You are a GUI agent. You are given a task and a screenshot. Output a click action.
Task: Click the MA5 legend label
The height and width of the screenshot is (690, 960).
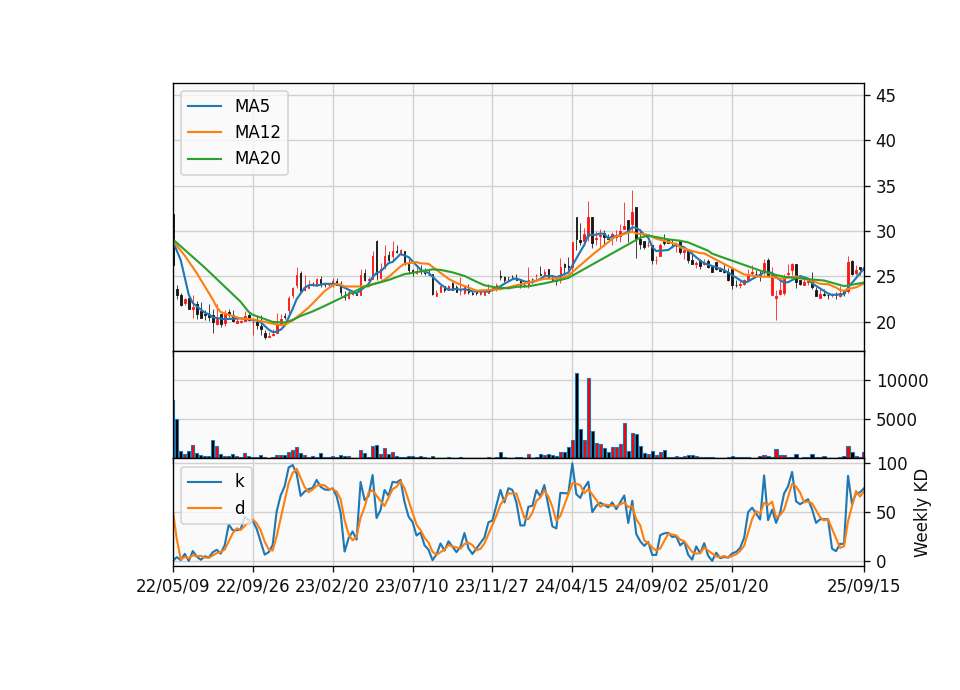pos(252,106)
